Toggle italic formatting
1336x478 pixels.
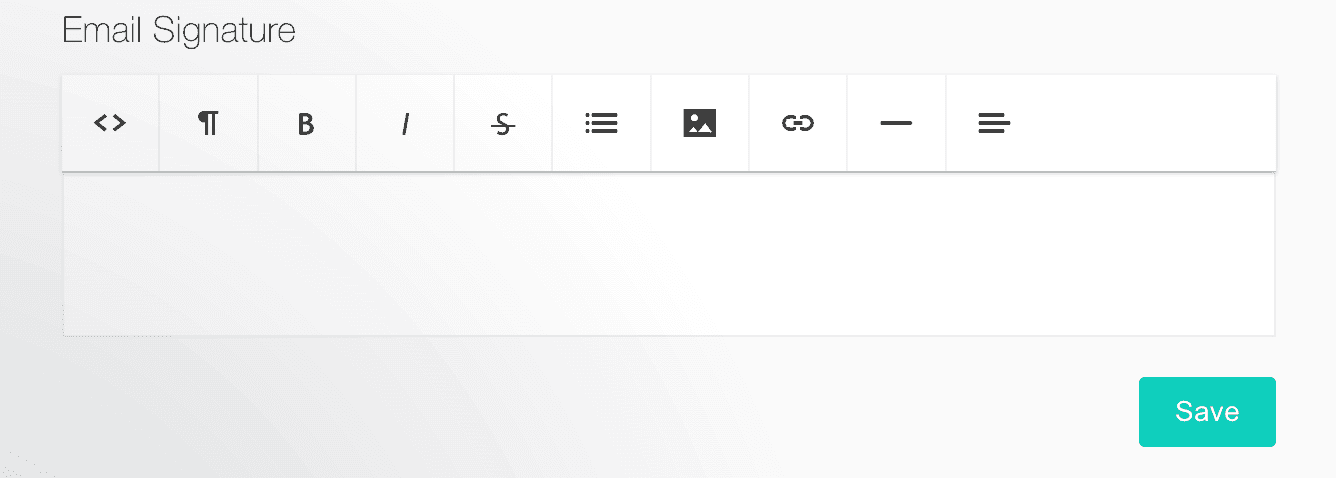pos(404,123)
